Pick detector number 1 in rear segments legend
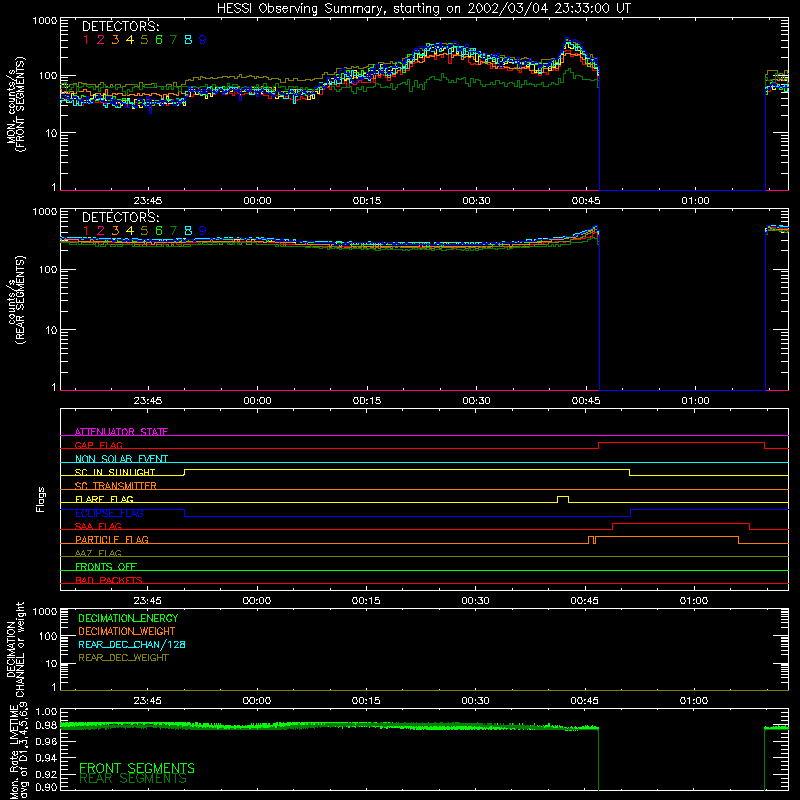 click(x=86, y=231)
